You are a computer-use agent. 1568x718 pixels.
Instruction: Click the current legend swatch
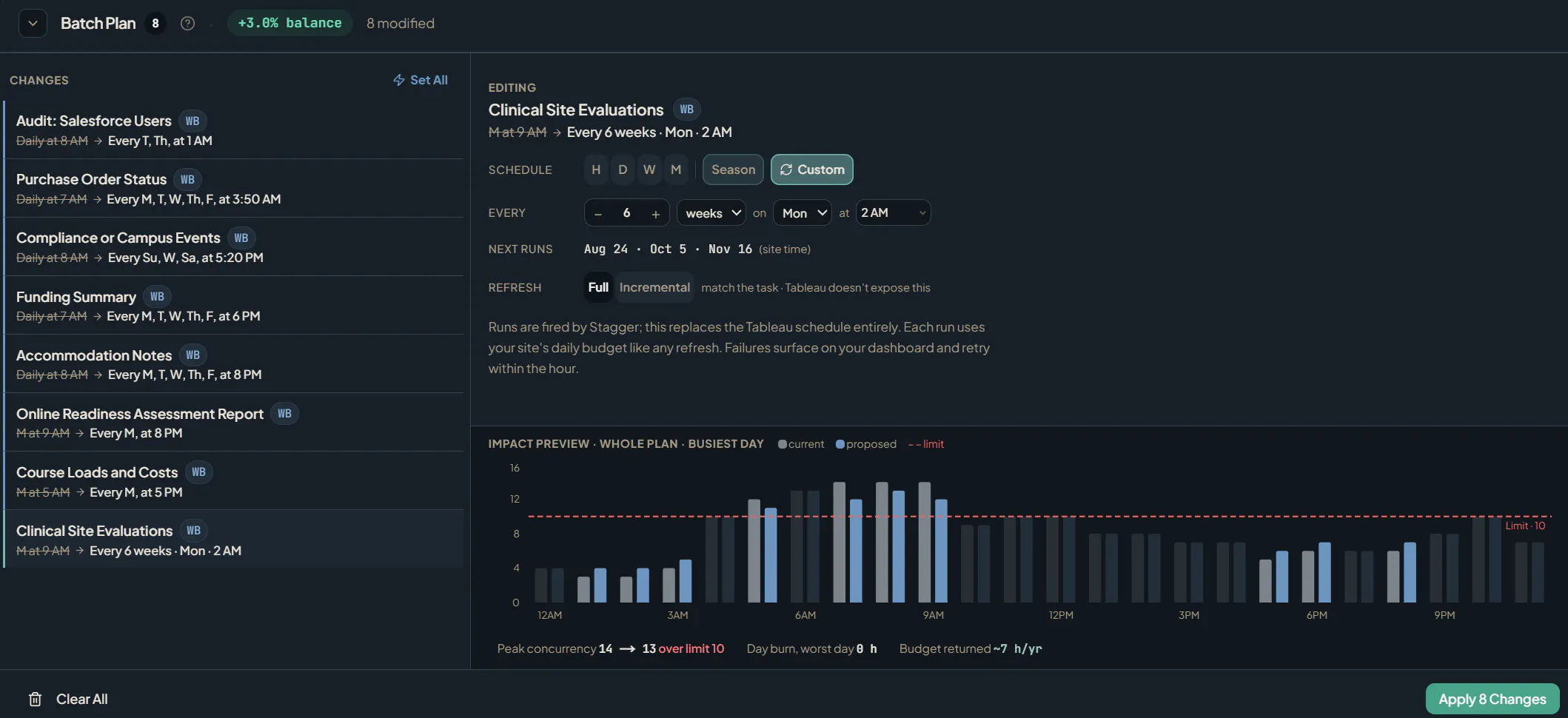pos(782,444)
